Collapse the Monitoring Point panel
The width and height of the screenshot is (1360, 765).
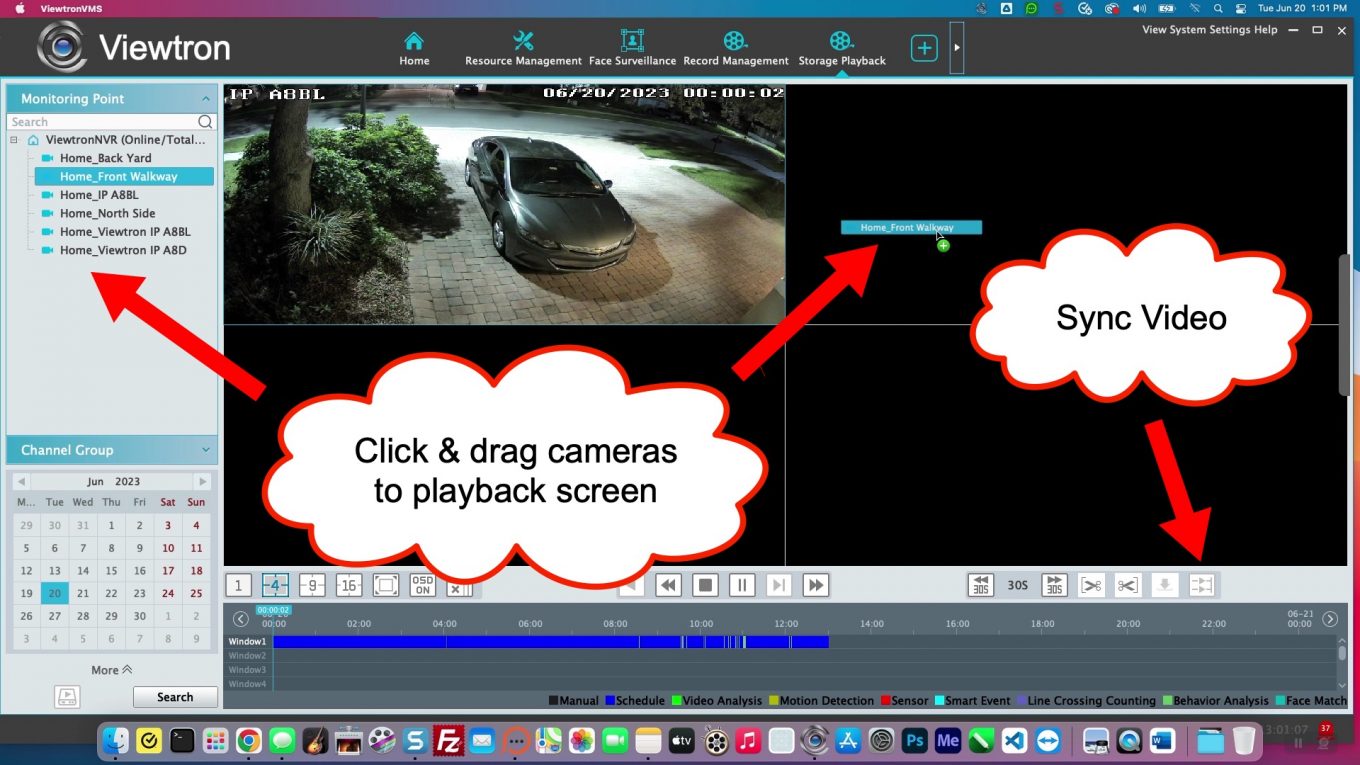[x=205, y=98]
